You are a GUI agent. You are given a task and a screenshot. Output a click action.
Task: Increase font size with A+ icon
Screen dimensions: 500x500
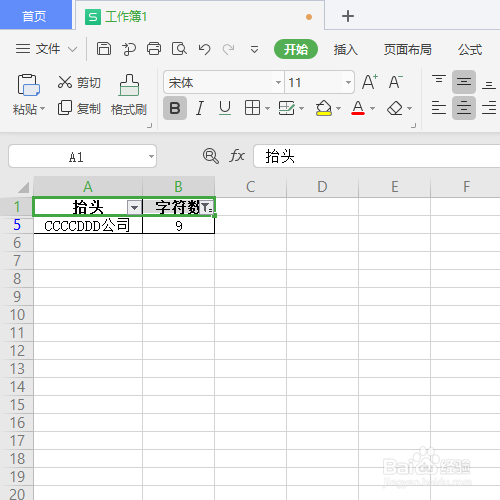[370, 82]
